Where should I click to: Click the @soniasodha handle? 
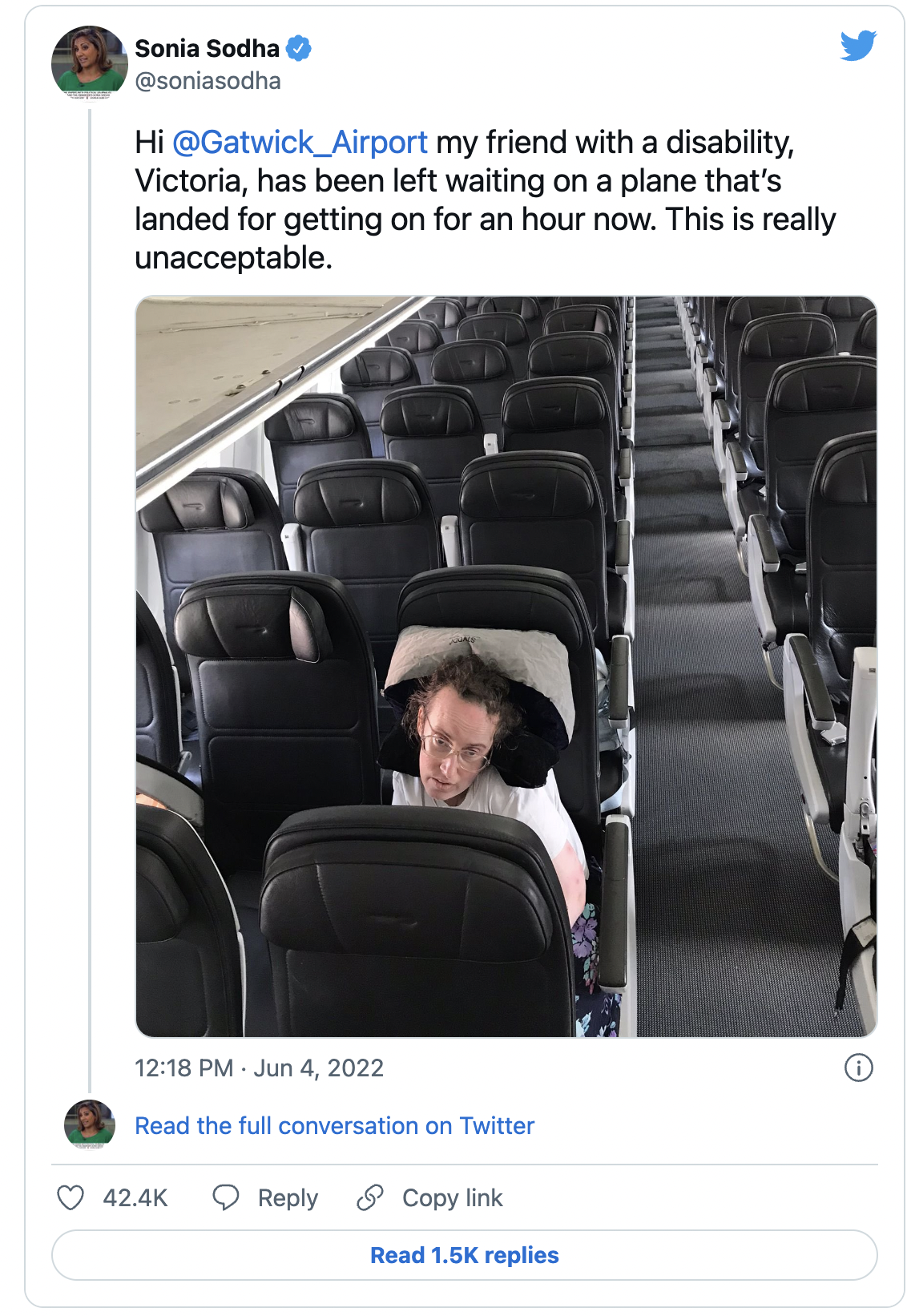[208, 81]
